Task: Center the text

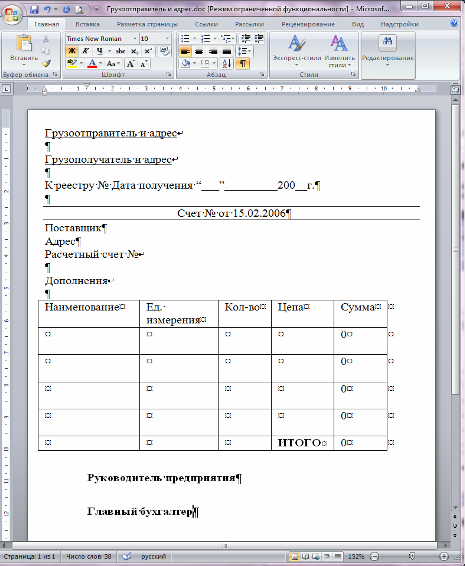Action: [x=199, y=51]
